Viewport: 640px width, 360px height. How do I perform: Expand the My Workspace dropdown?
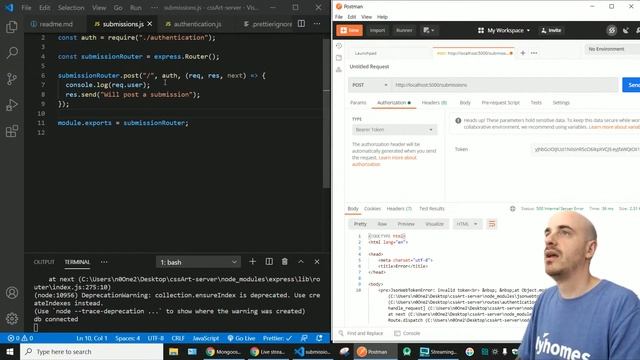pyautogui.click(x=504, y=30)
